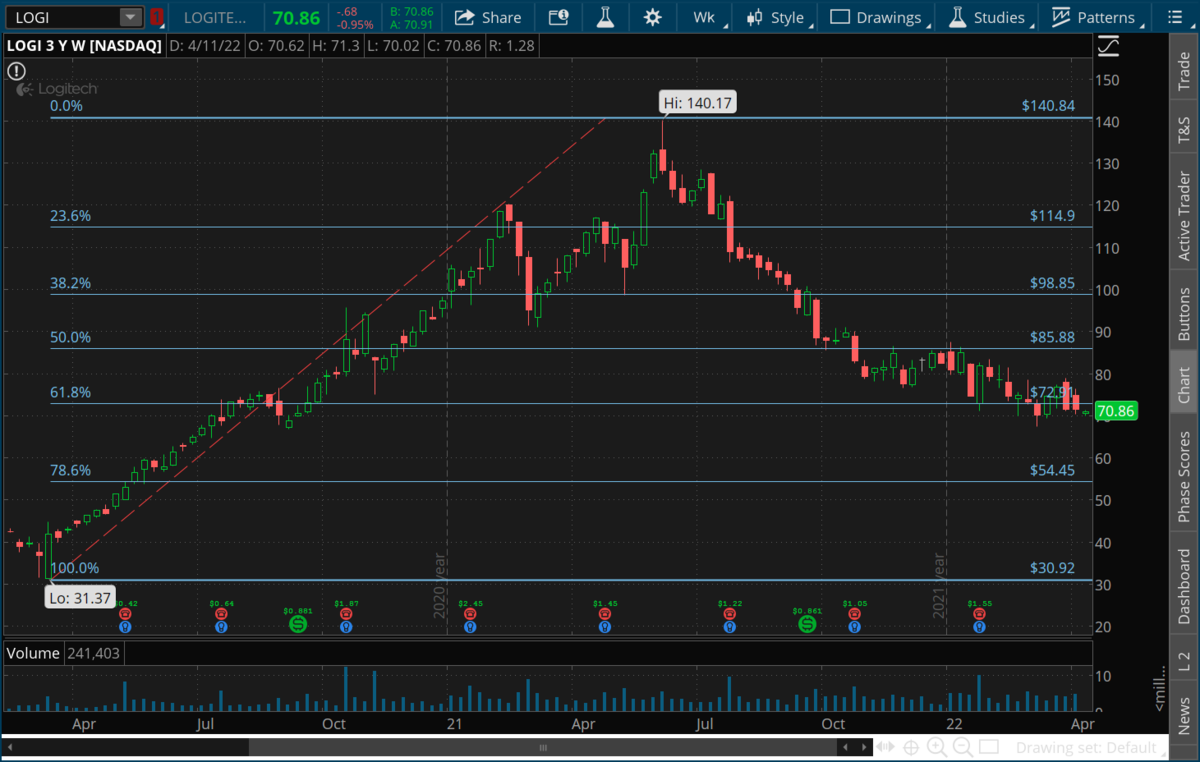Click the conference call icon under $1.45
The height and width of the screenshot is (762, 1200).
(604, 613)
